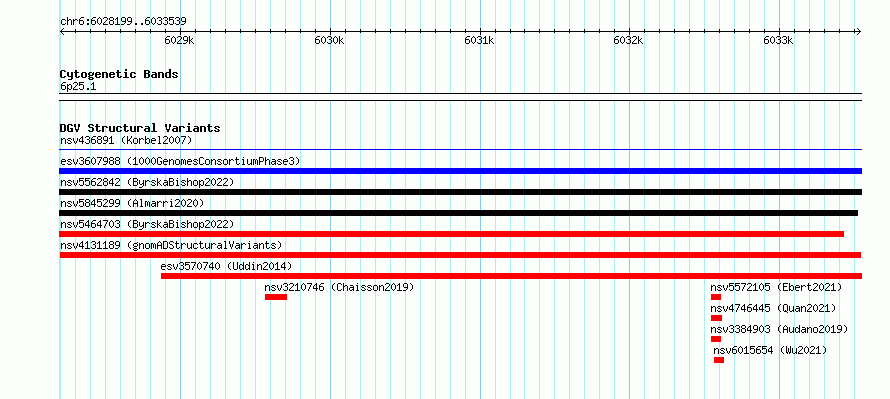Open nsv6015654 (Wu2021) variant label
890x399 pixels.
[x=770, y=350]
